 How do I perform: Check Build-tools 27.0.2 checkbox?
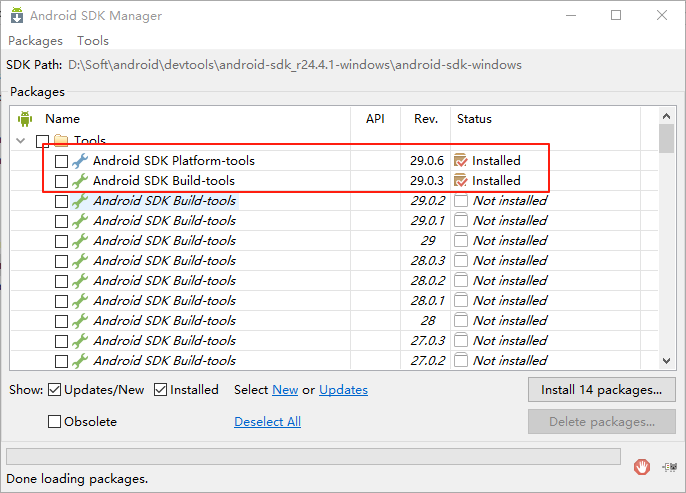[x=61, y=361]
